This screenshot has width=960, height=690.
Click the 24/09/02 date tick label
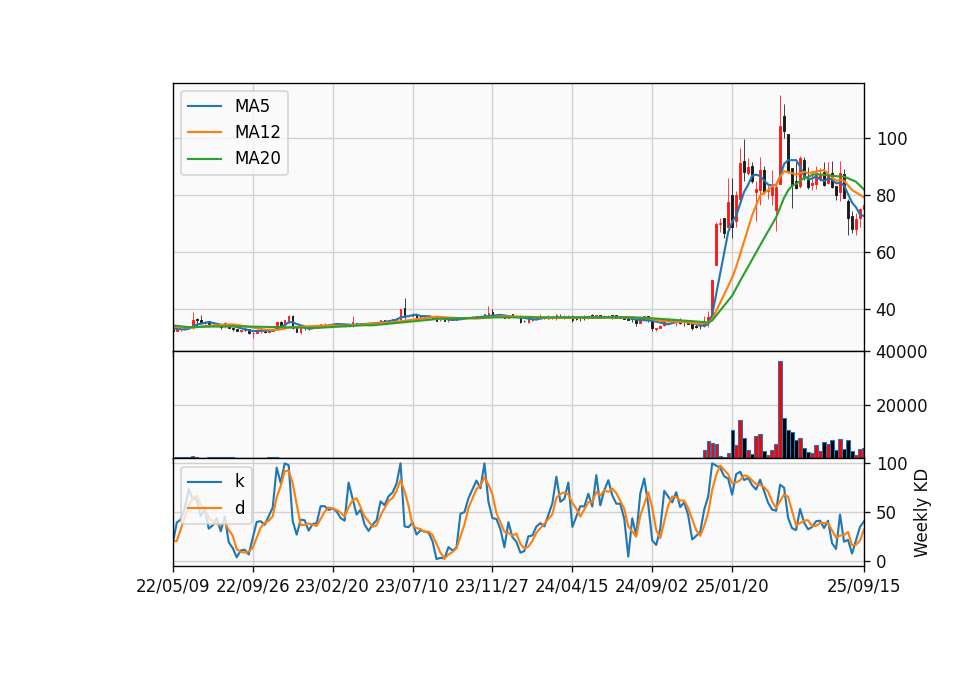pyautogui.click(x=651, y=586)
